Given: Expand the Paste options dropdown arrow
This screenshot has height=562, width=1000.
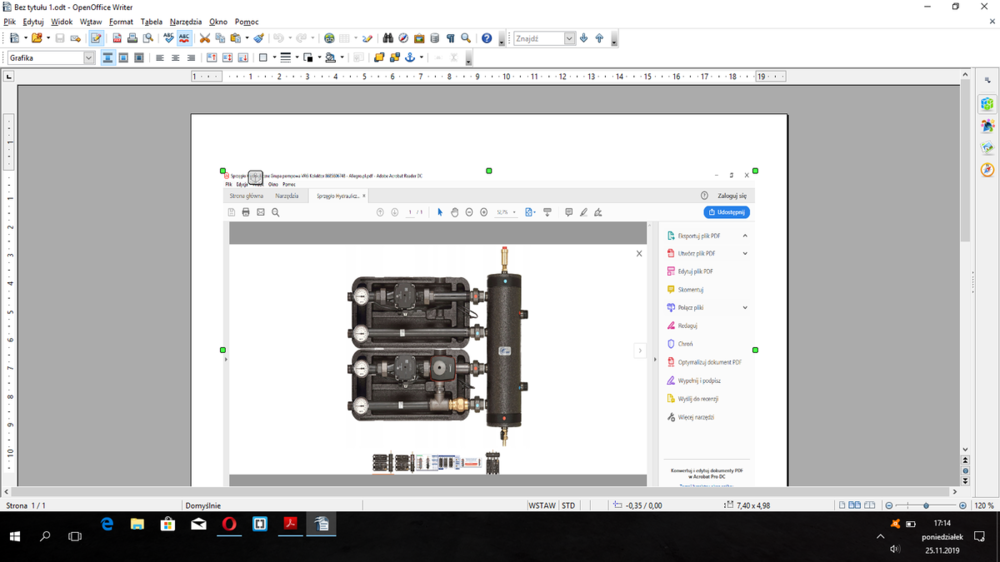Looking at the screenshot, I should pos(247,38).
